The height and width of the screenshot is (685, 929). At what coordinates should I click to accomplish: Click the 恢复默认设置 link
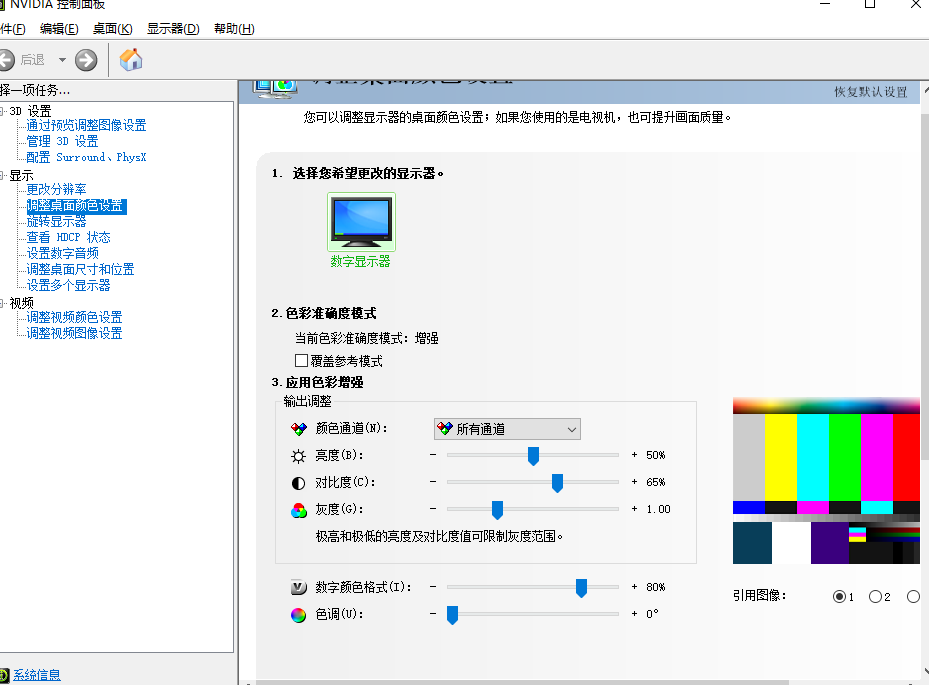(x=870, y=92)
